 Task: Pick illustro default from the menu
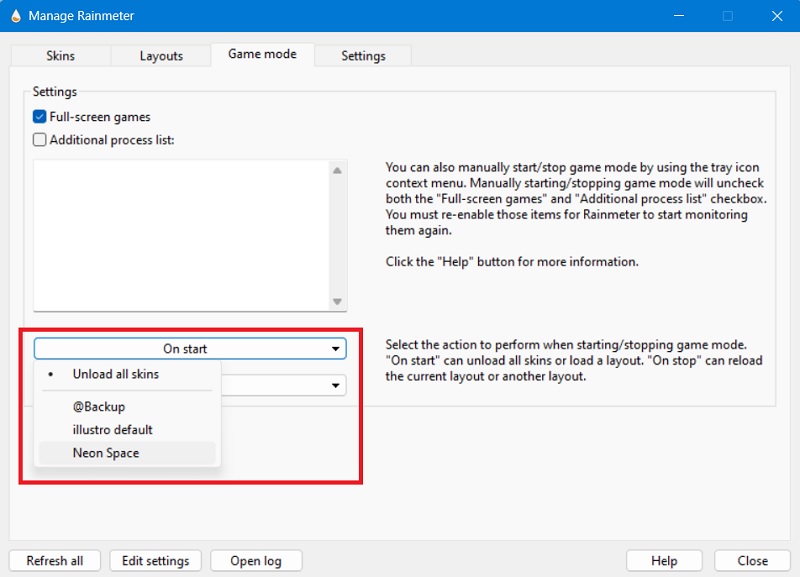(x=112, y=430)
